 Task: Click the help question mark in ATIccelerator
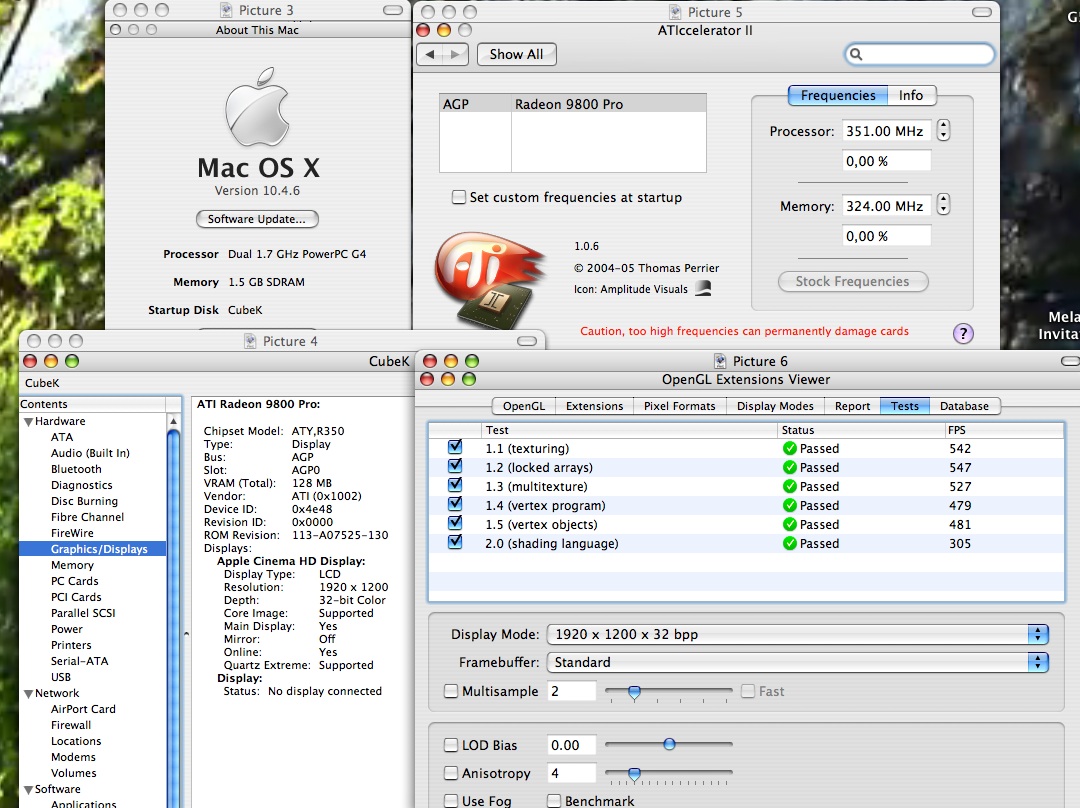click(x=963, y=334)
